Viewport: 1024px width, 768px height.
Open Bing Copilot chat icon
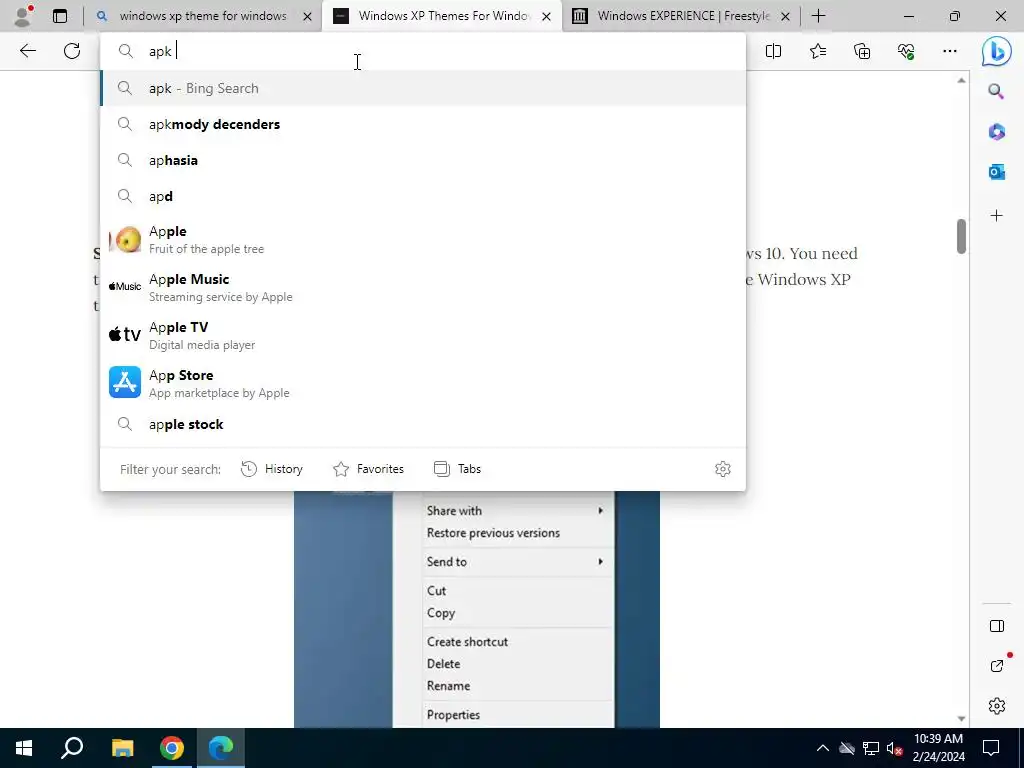tap(996, 52)
